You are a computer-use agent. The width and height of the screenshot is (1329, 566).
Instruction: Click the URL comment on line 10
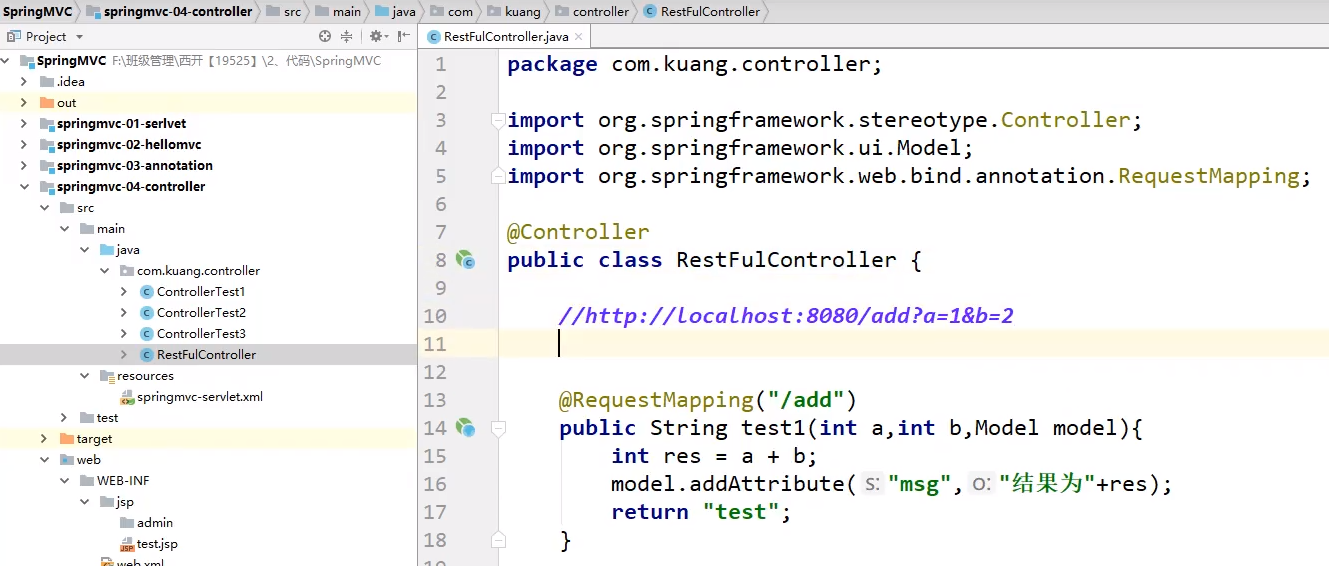coord(786,316)
